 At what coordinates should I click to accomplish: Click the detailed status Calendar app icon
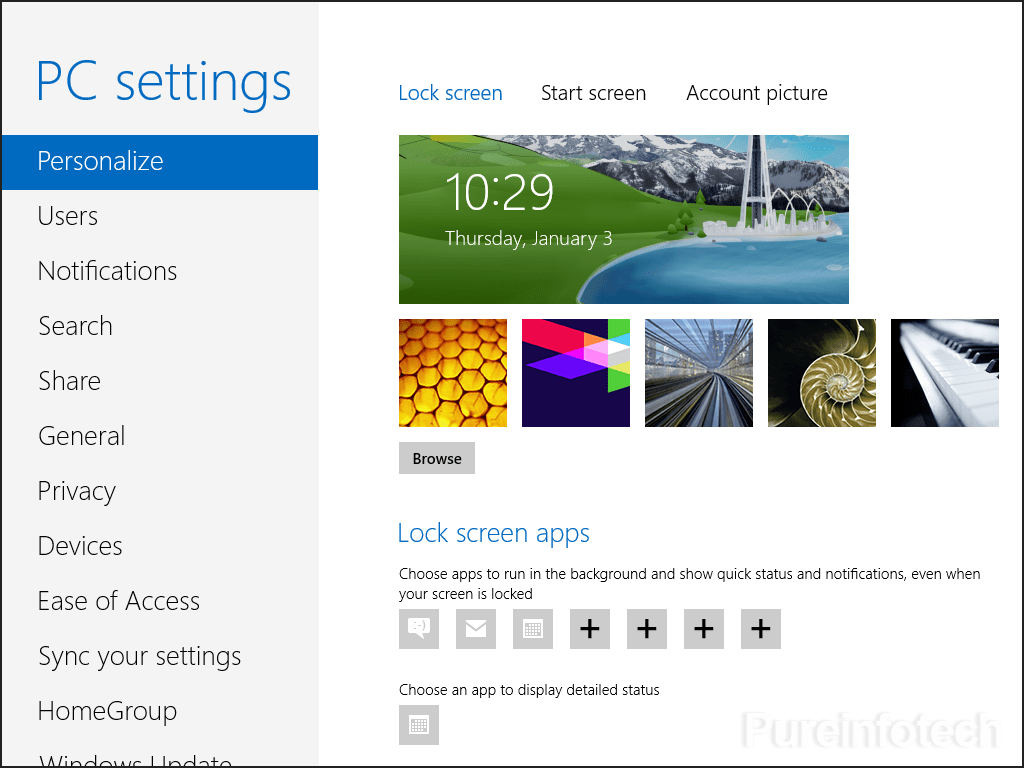(x=418, y=725)
